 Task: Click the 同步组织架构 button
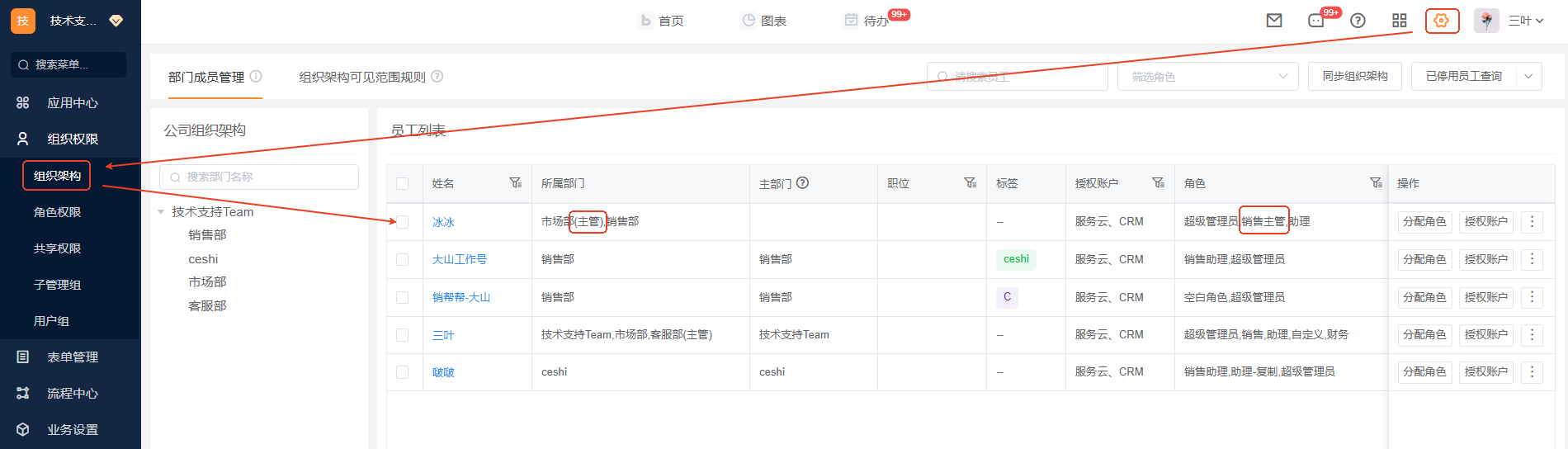pyautogui.click(x=1354, y=77)
